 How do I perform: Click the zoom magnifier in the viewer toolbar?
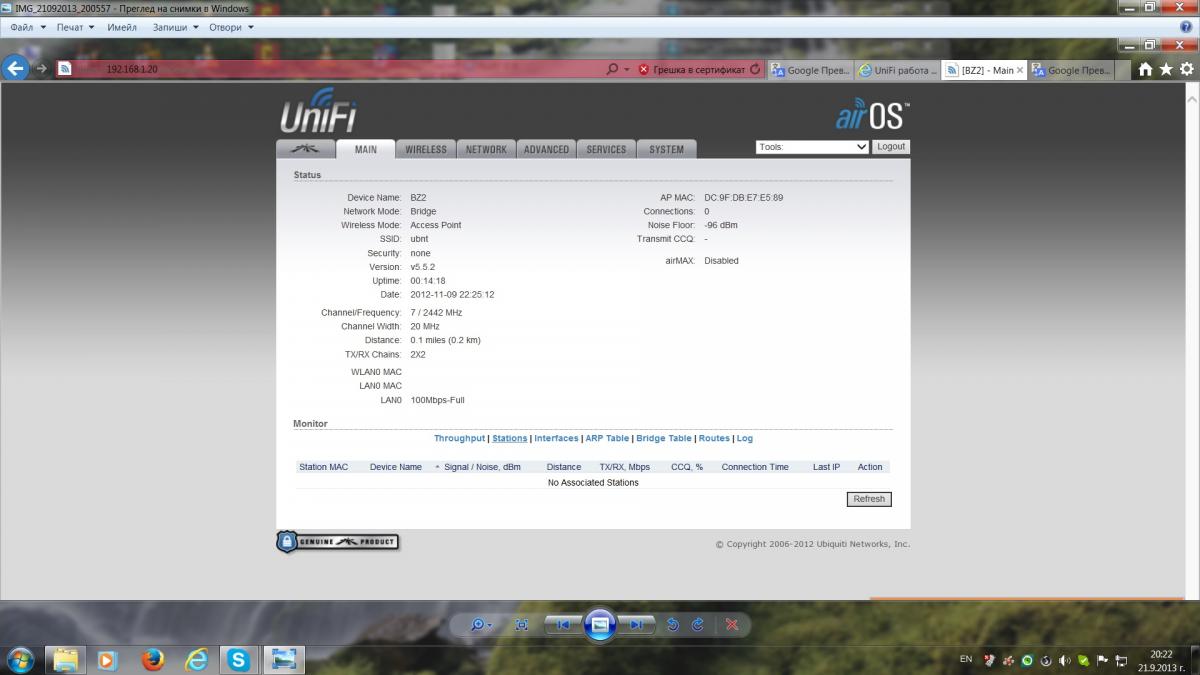tap(478, 624)
